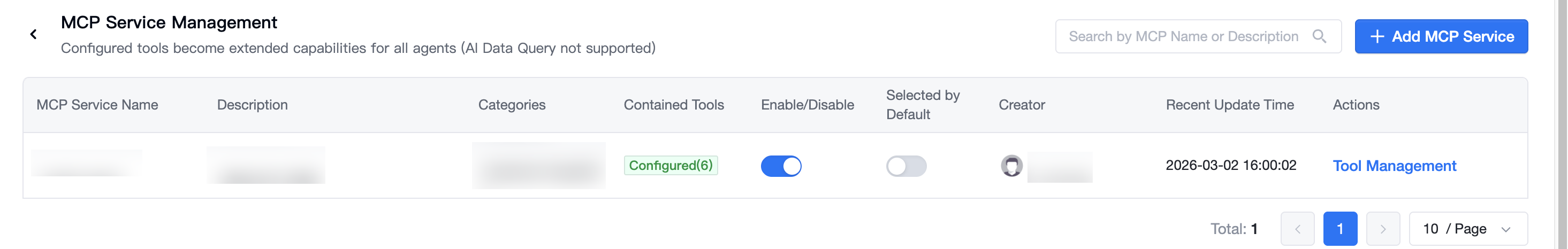Open the 10 / Page size dropdown
The width and height of the screenshot is (1568, 249).
1468,229
